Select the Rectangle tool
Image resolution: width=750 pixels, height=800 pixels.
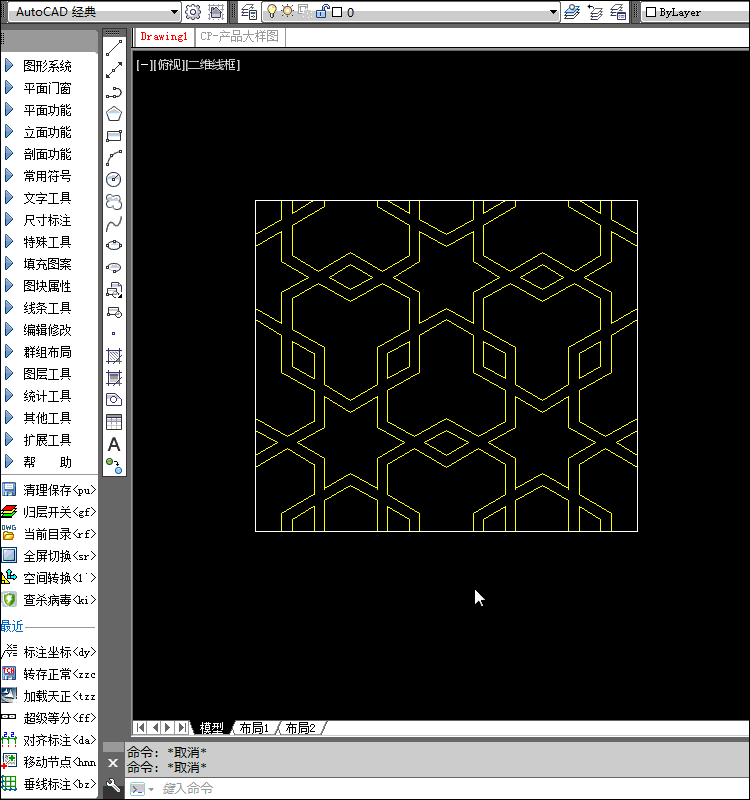coord(114,136)
